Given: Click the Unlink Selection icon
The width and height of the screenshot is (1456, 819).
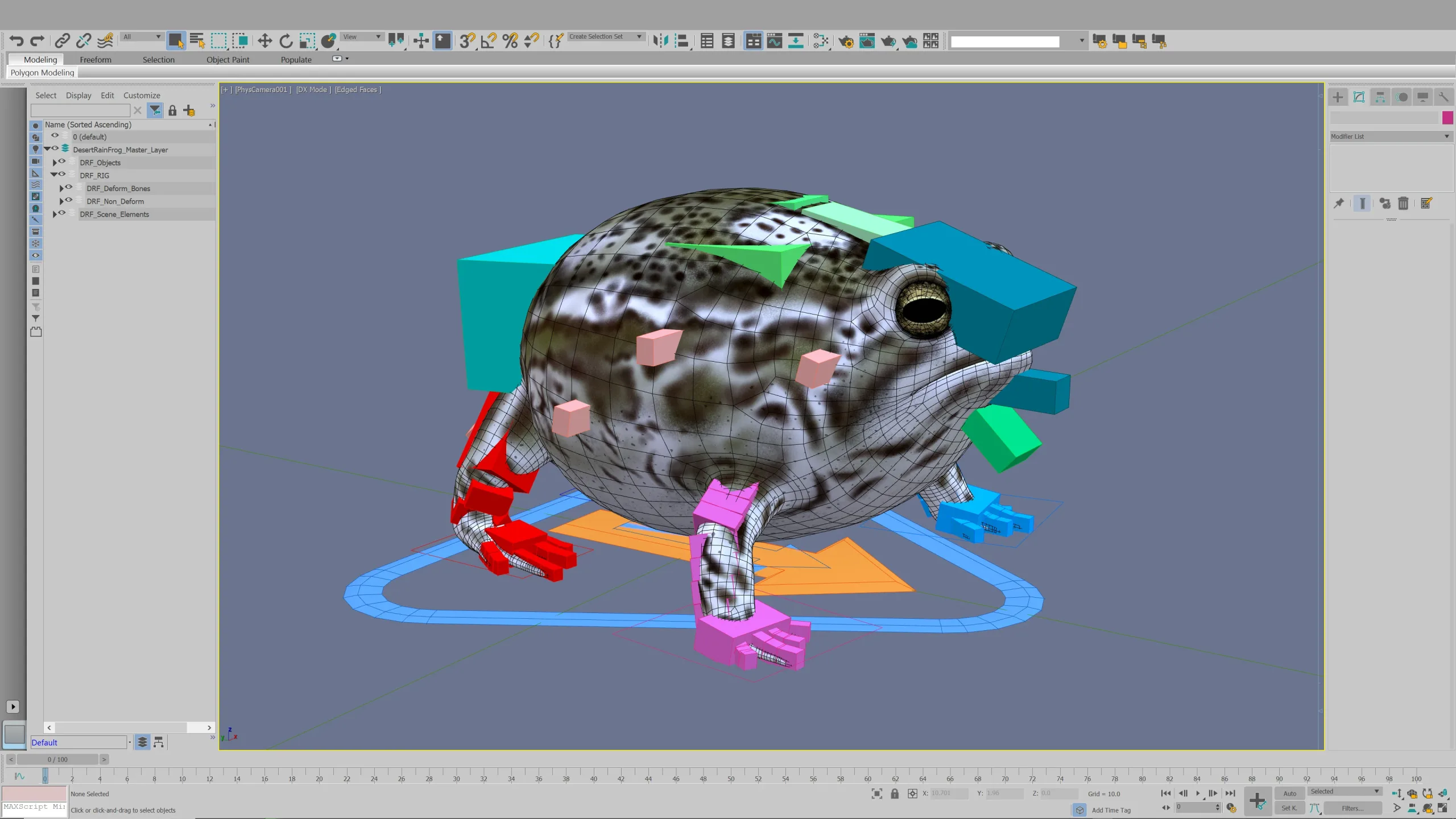Looking at the screenshot, I should [x=84, y=40].
